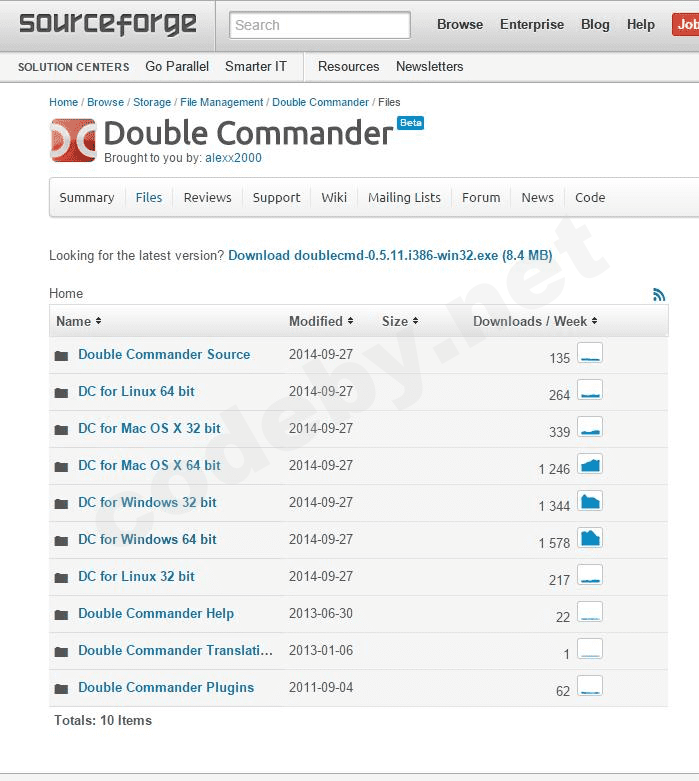Open author alexx2000 profile link

point(233,158)
